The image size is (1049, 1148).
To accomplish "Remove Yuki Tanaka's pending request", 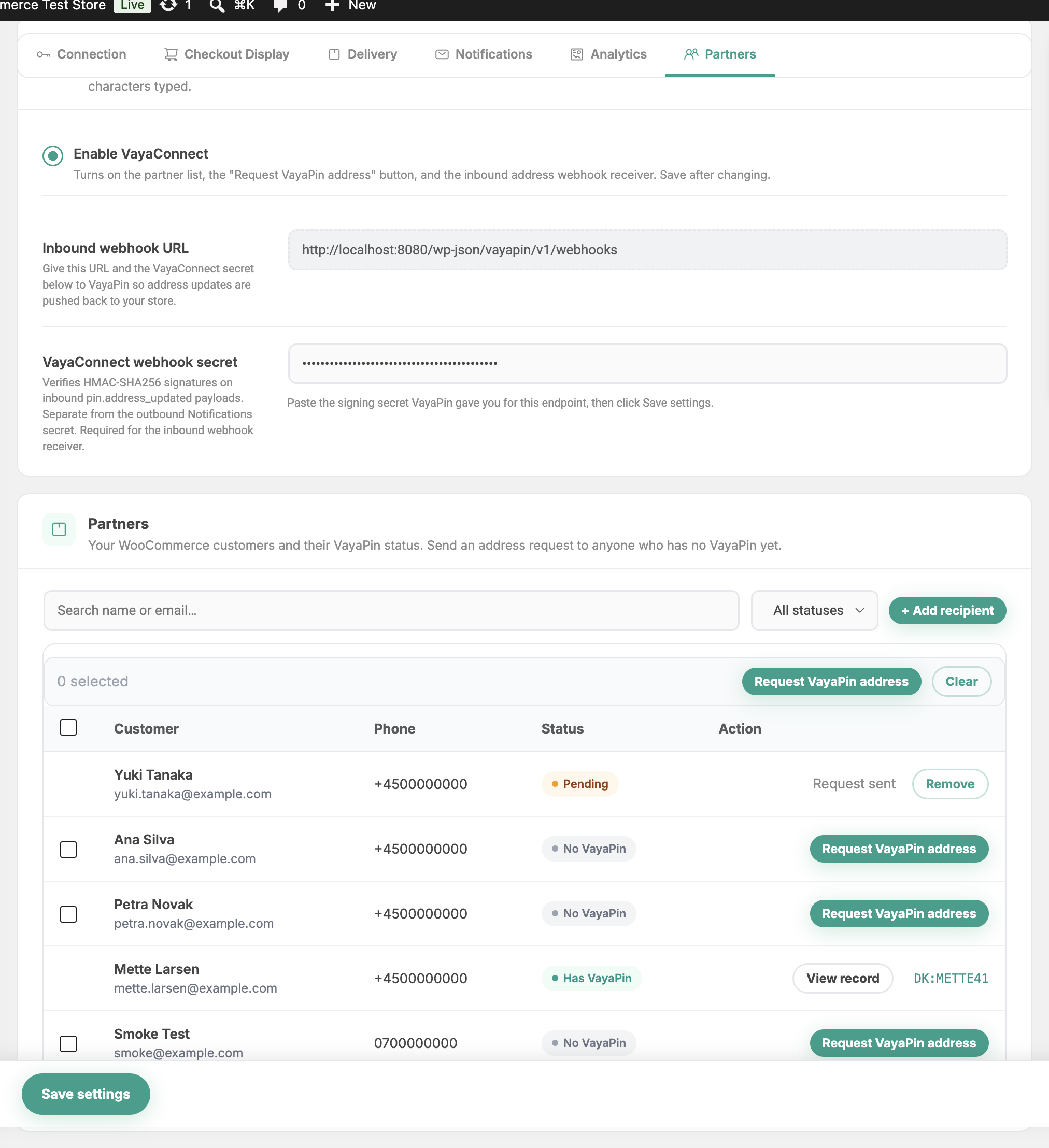I will pyautogui.click(x=950, y=784).
